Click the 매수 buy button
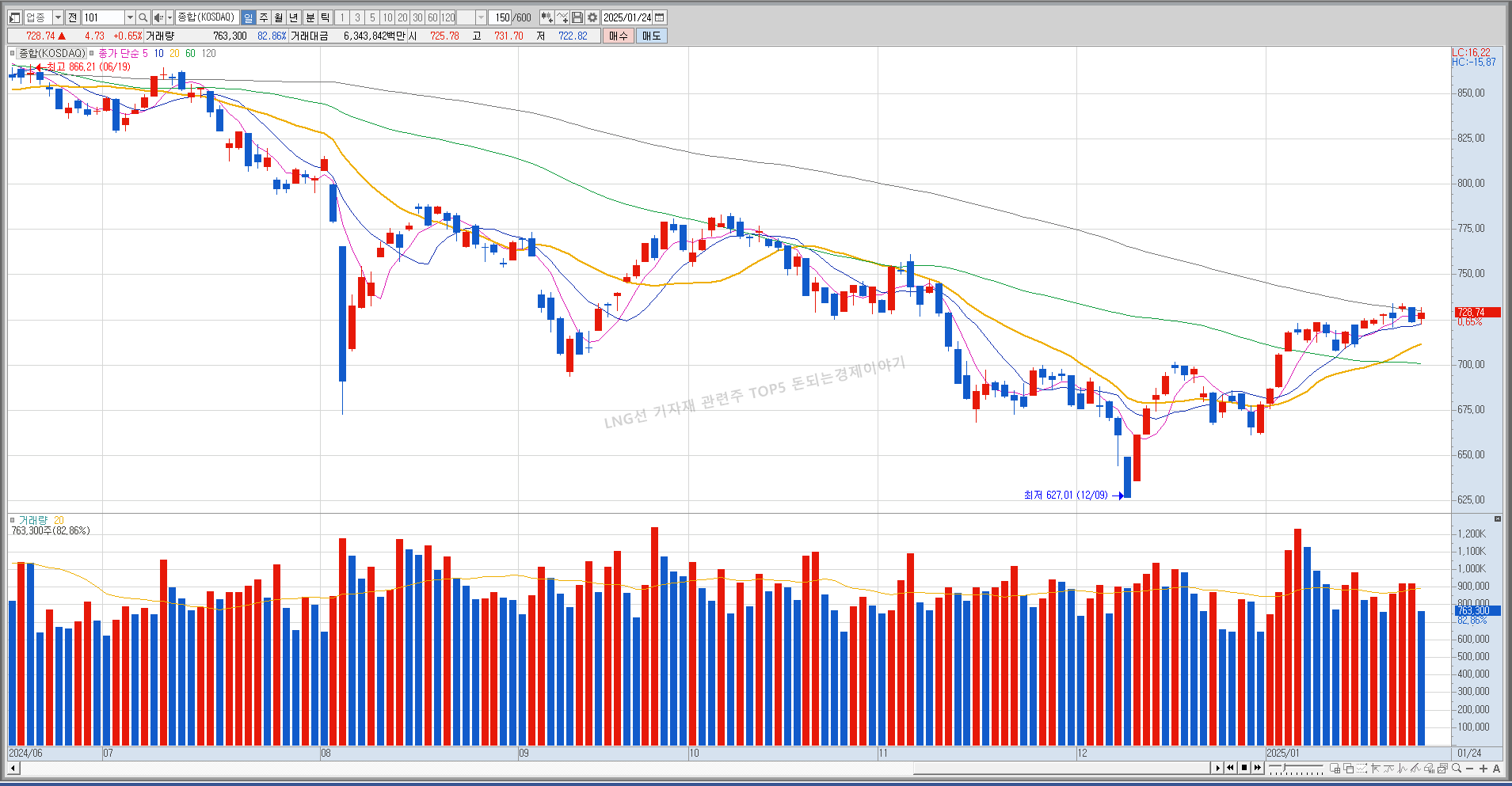 619,36
